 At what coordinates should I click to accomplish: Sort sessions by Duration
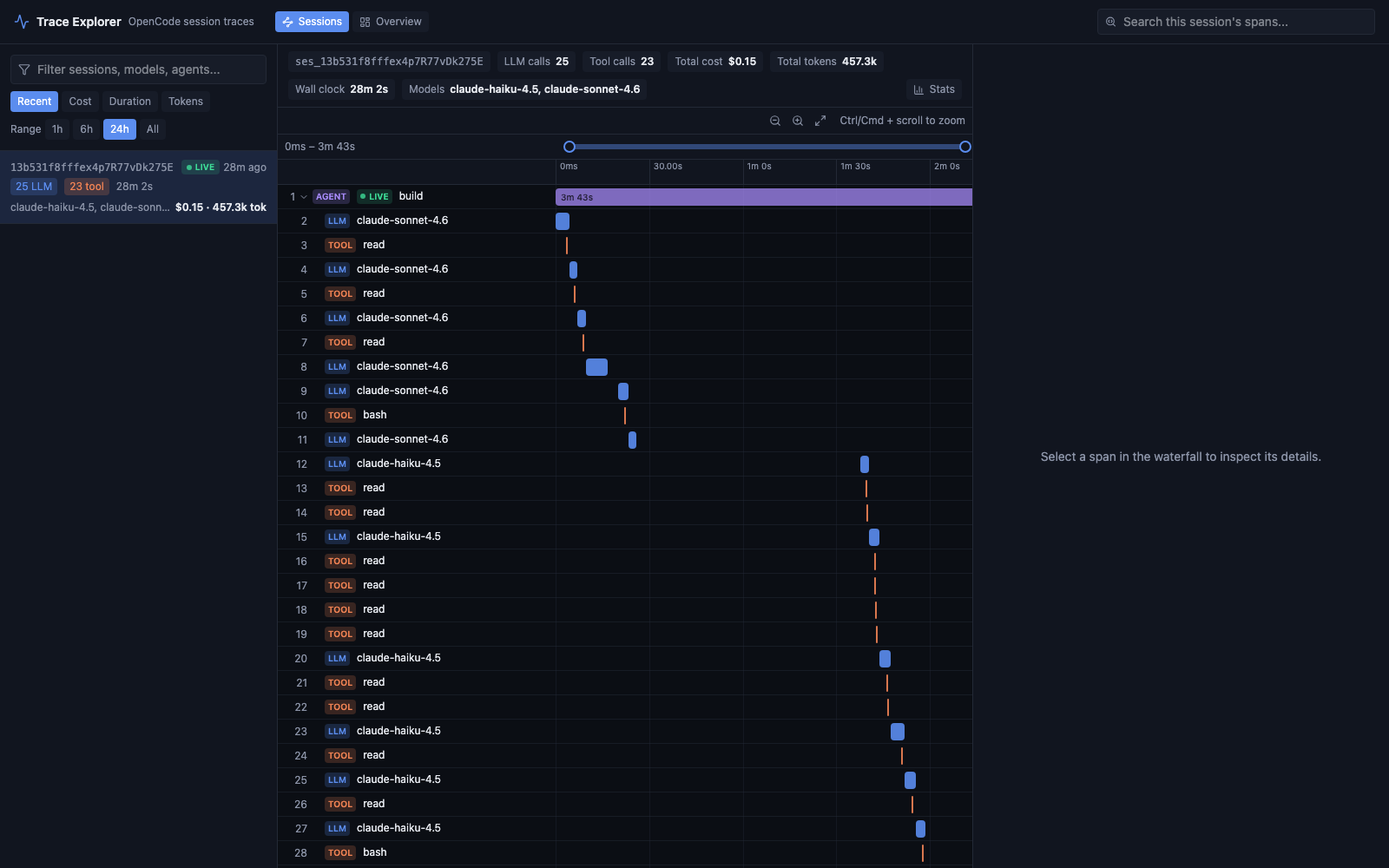point(130,102)
